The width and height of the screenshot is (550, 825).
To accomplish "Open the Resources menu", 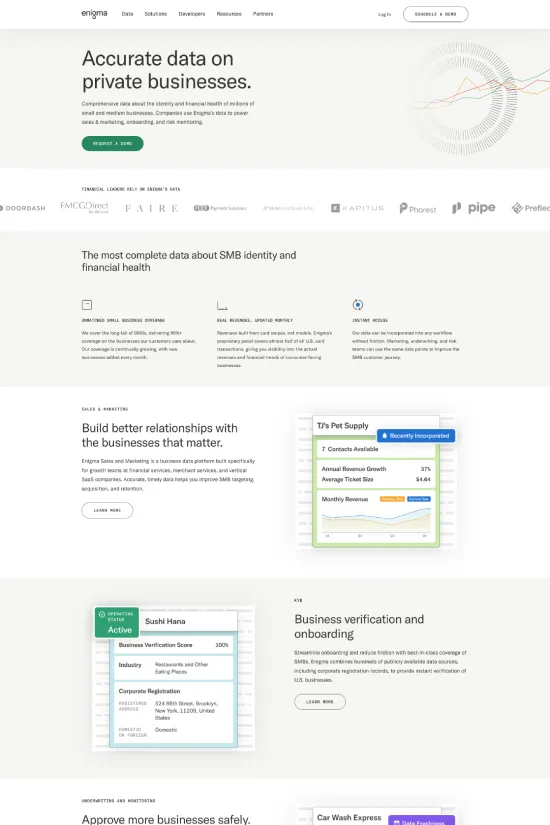I will (x=229, y=14).
